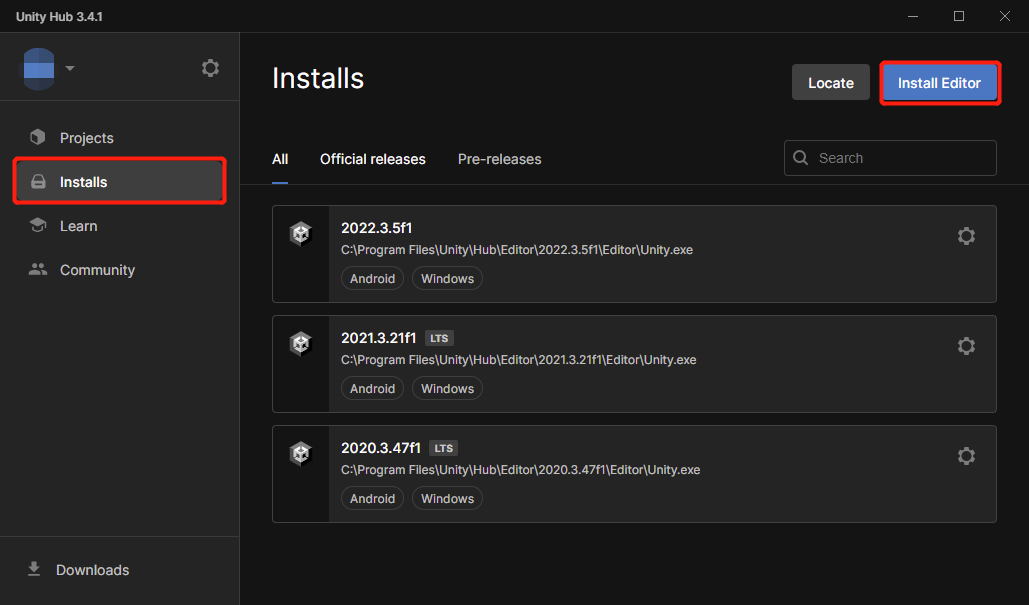
Task: Click version text 2022.3.5f1
Action: (x=377, y=228)
